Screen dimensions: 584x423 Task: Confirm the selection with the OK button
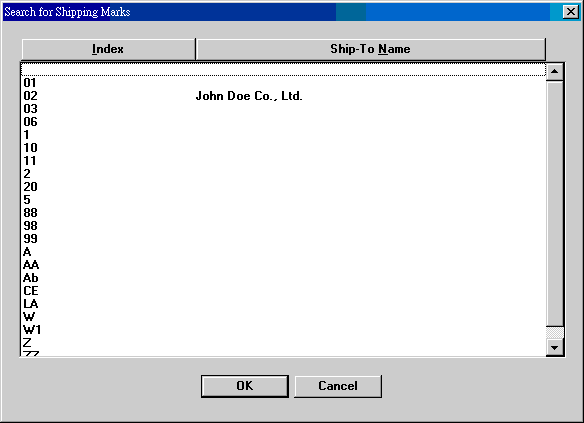pos(245,386)
